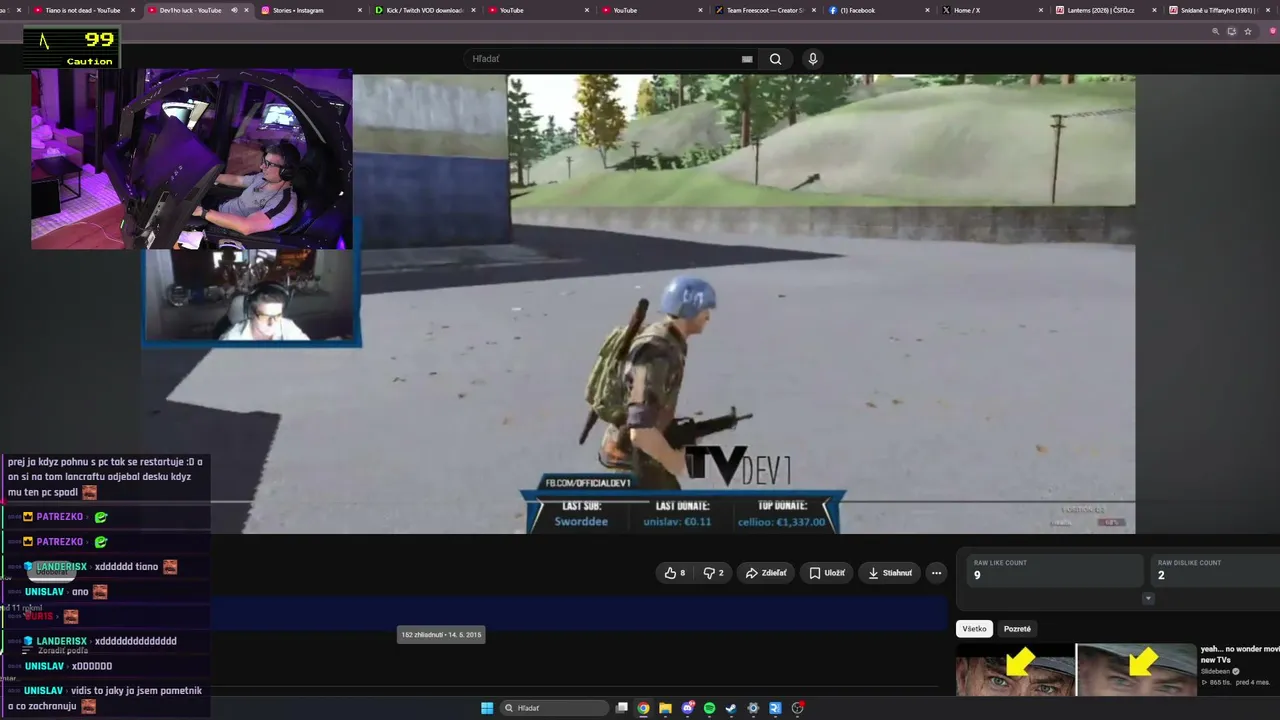The height and width of the screenshot is (720, 1280).
Task: Click chat message 'x000000' by UNISLAV
Action: pyautogui.click(x=92, y=666)
